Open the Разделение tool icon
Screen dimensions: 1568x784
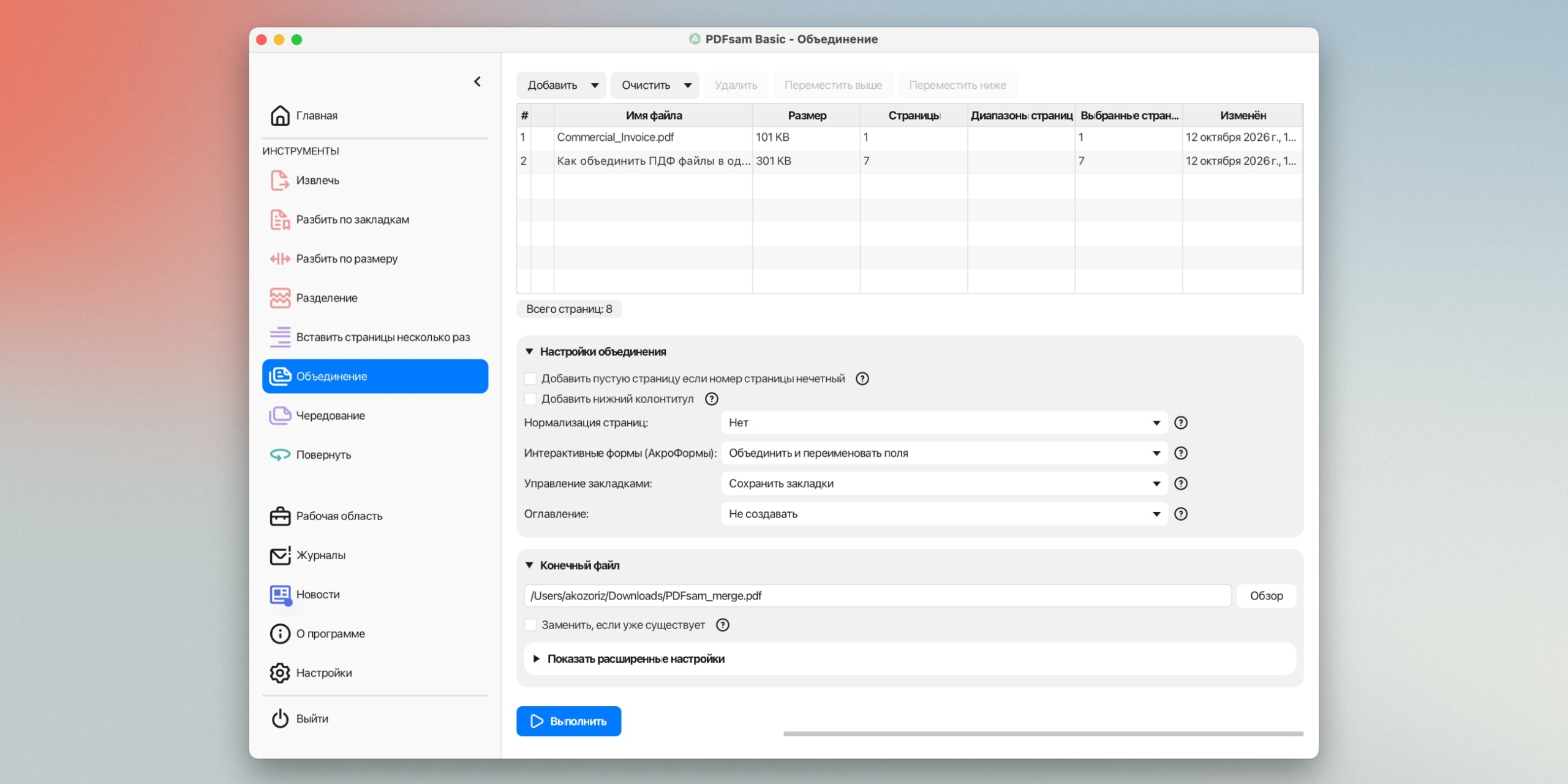(280, 298)
